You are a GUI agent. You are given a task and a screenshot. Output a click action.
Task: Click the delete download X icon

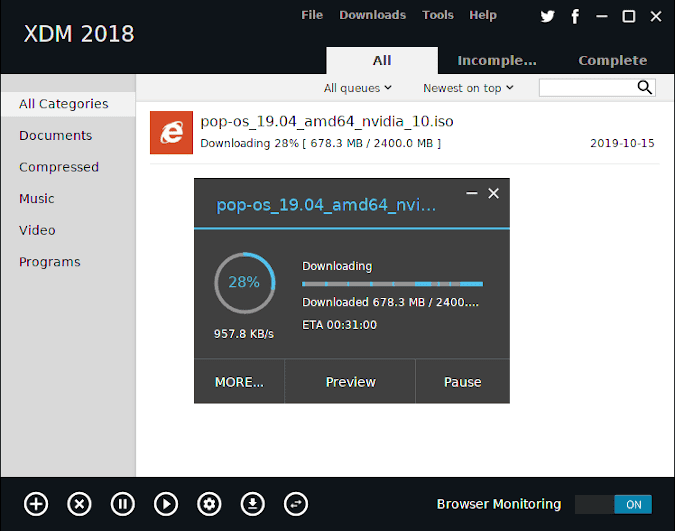[79, 503]
